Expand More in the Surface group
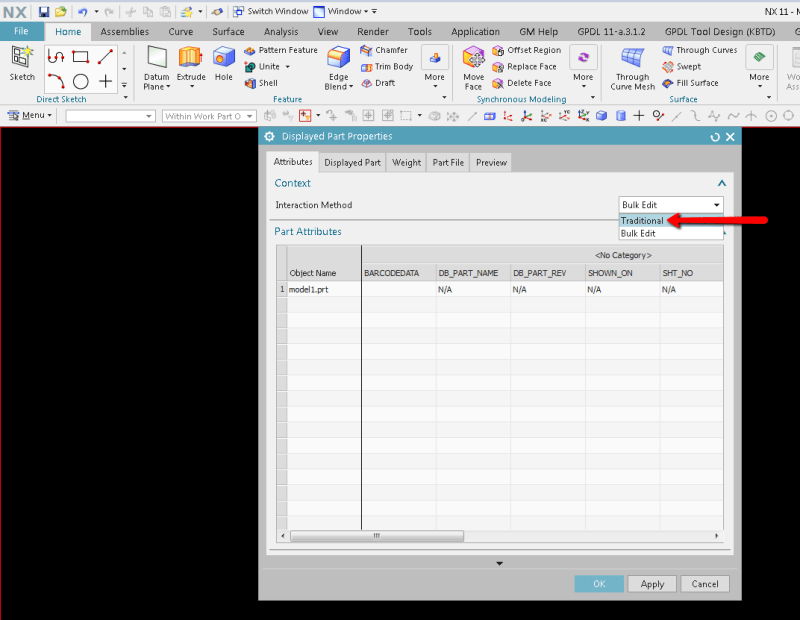This screenshot has height=620, width=800. pos(759,65)
